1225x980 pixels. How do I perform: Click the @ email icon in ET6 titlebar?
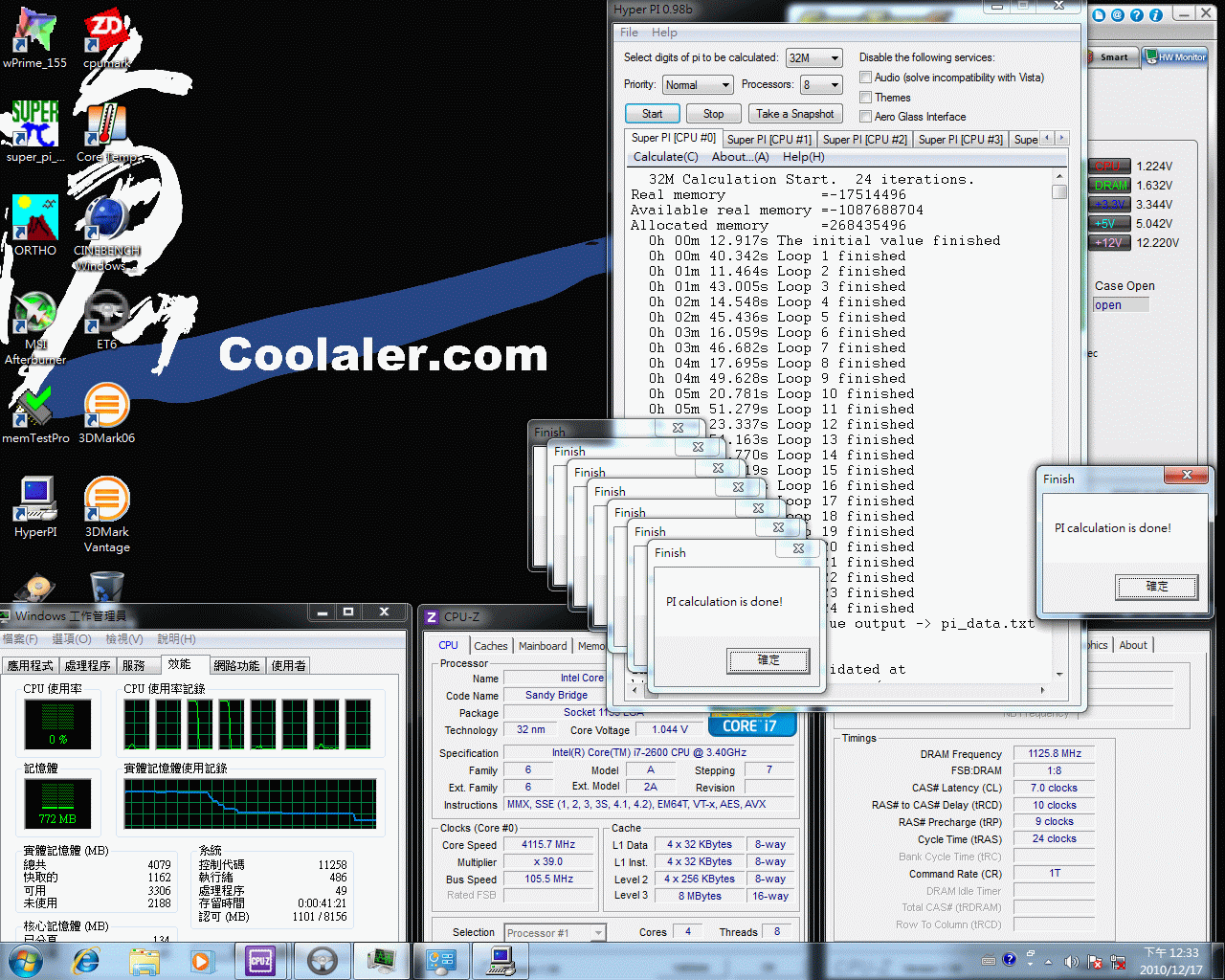[1117, 15]
